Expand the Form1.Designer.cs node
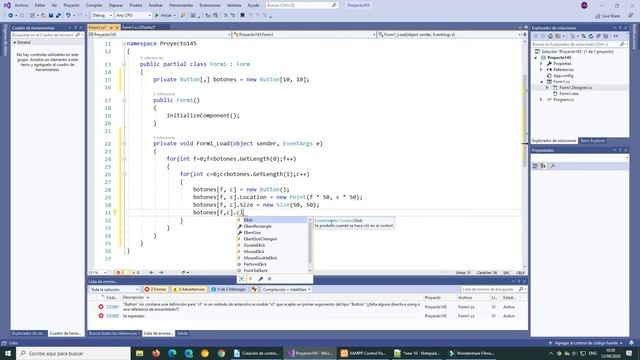This screenshot has height=360, width=640. tap(547, 88)
